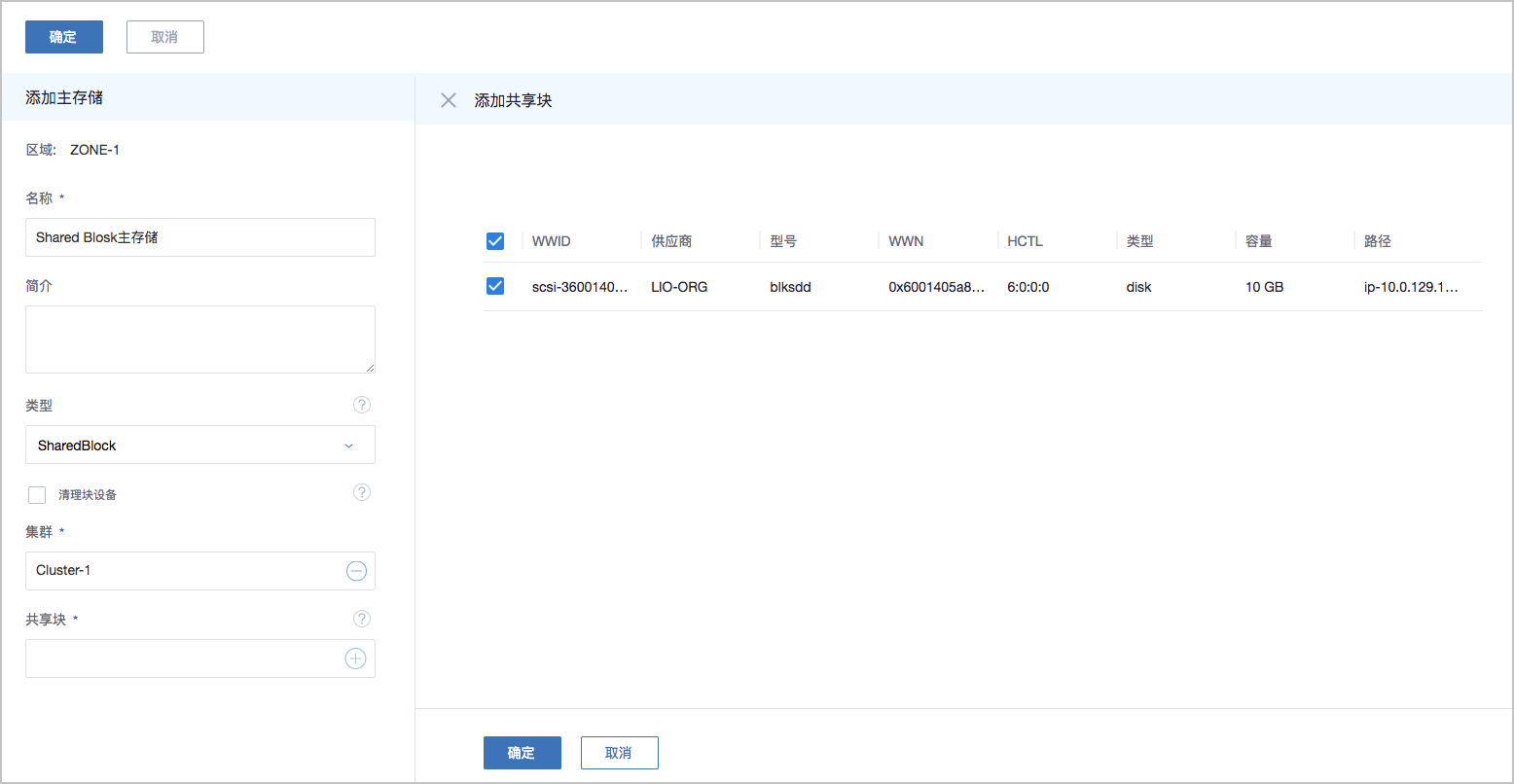The height and width of the screenshot is (784, 1514).
Task: Open help icon next to 共享块
Action: (x=362, y=619)
